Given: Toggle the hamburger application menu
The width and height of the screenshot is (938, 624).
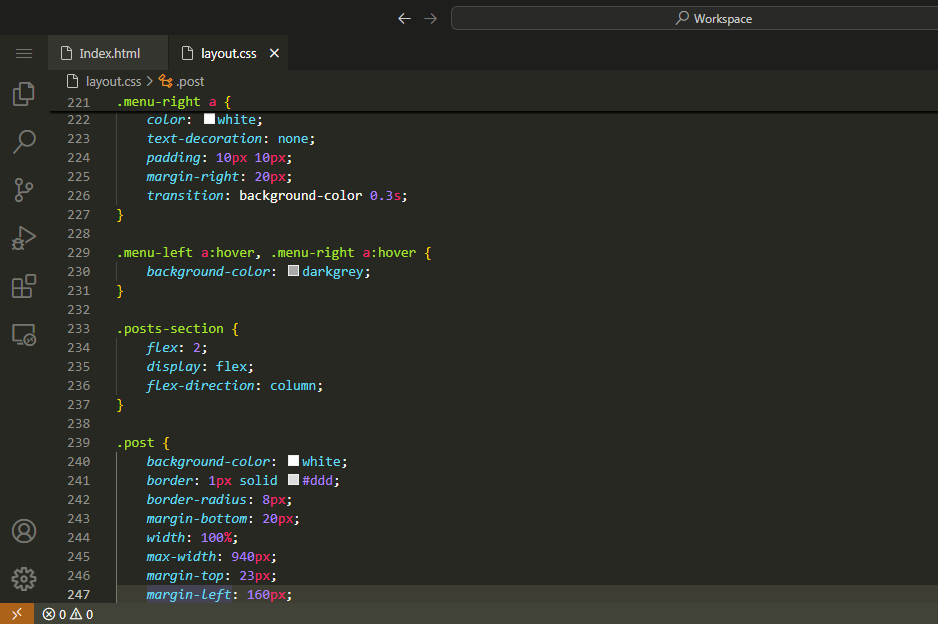Looking at the screenshot, I should [24, 53].
